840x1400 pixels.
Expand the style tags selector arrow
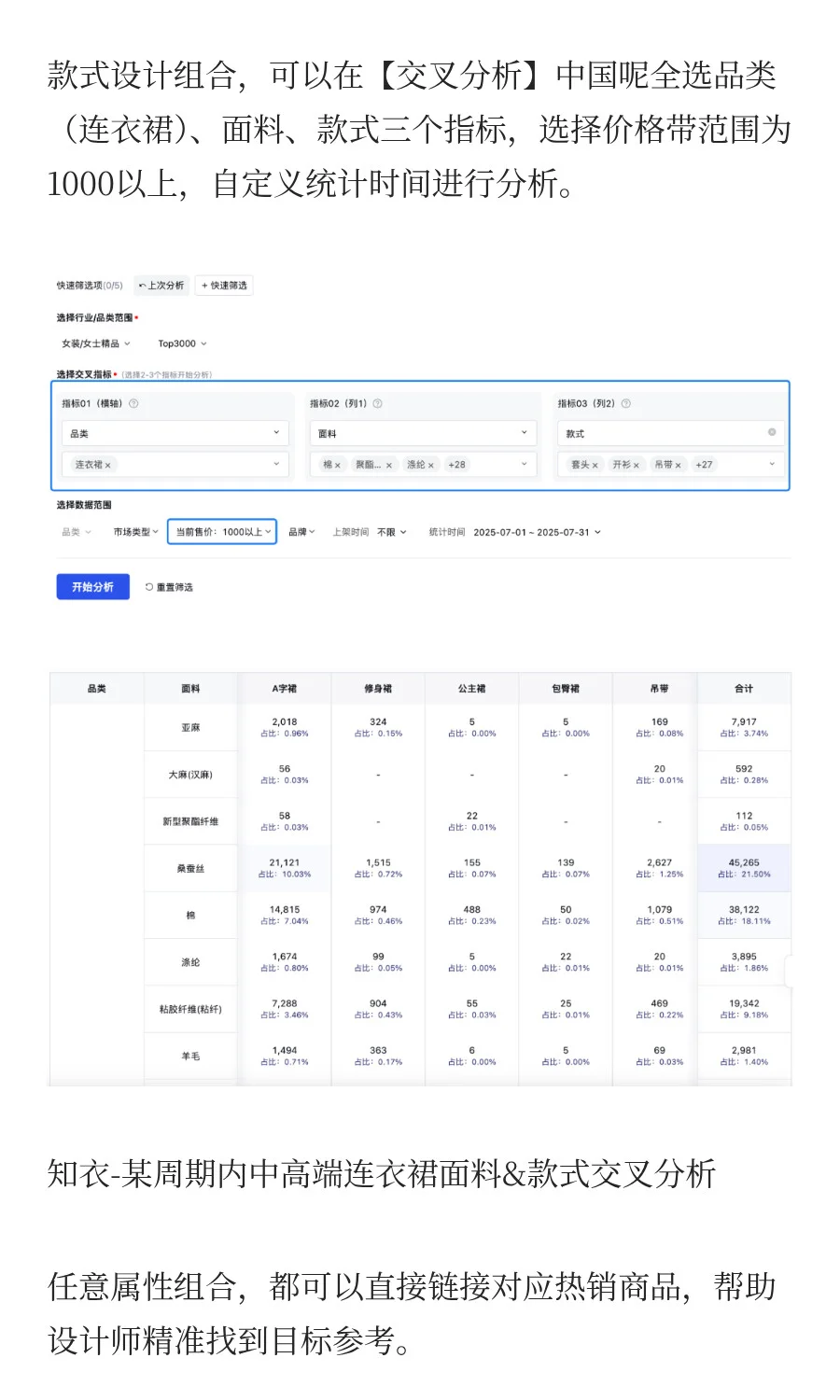[772, 464]
